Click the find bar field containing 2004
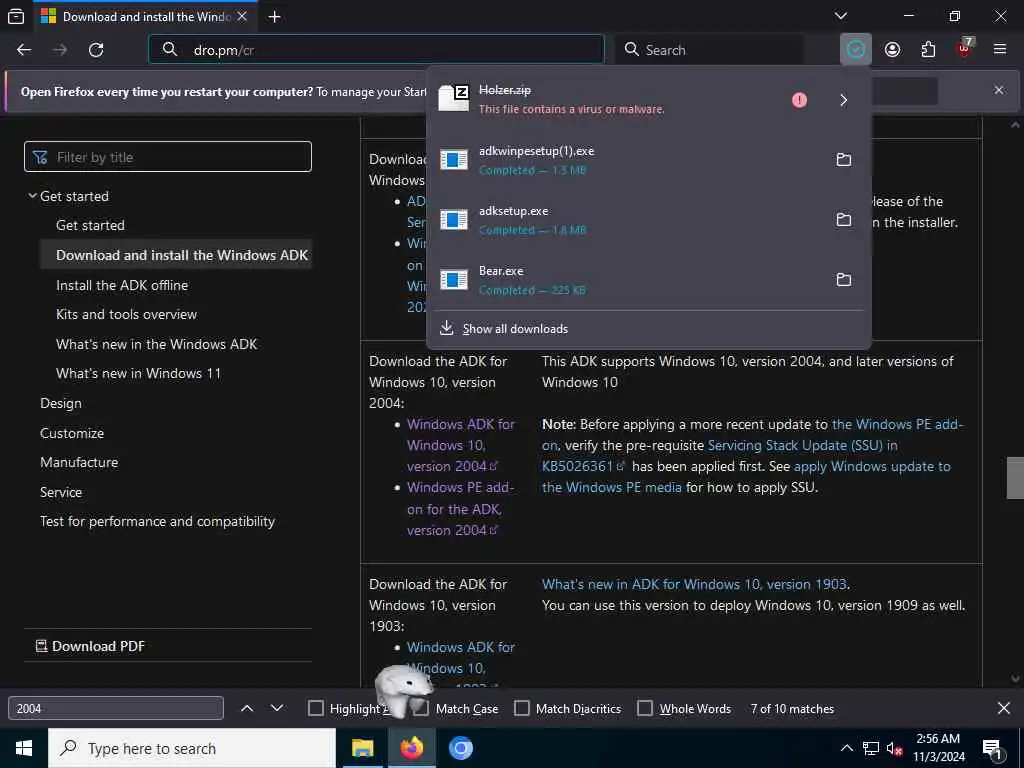 pos(116,709)
